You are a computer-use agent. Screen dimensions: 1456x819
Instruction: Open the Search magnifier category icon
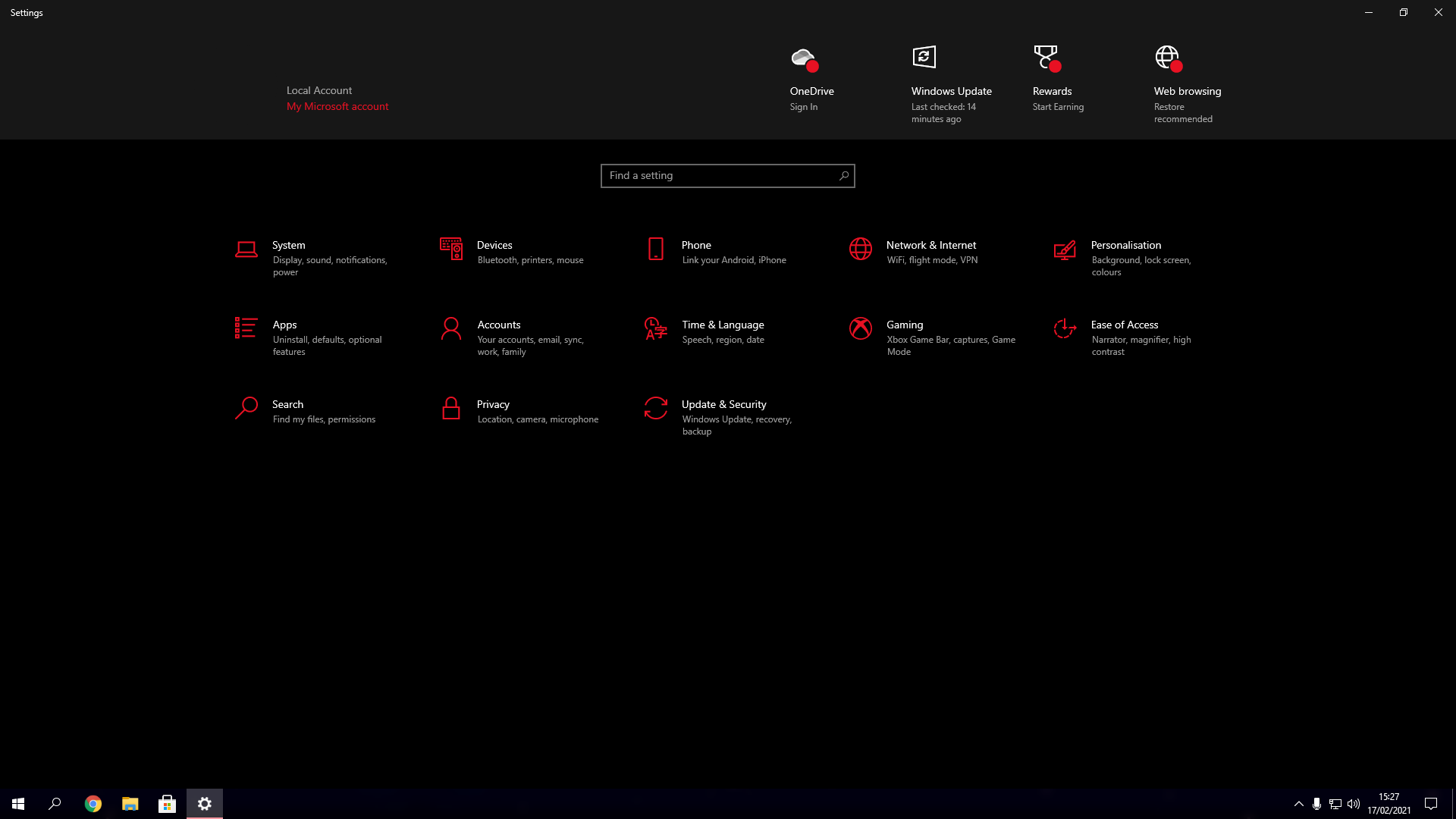(246, 408)
